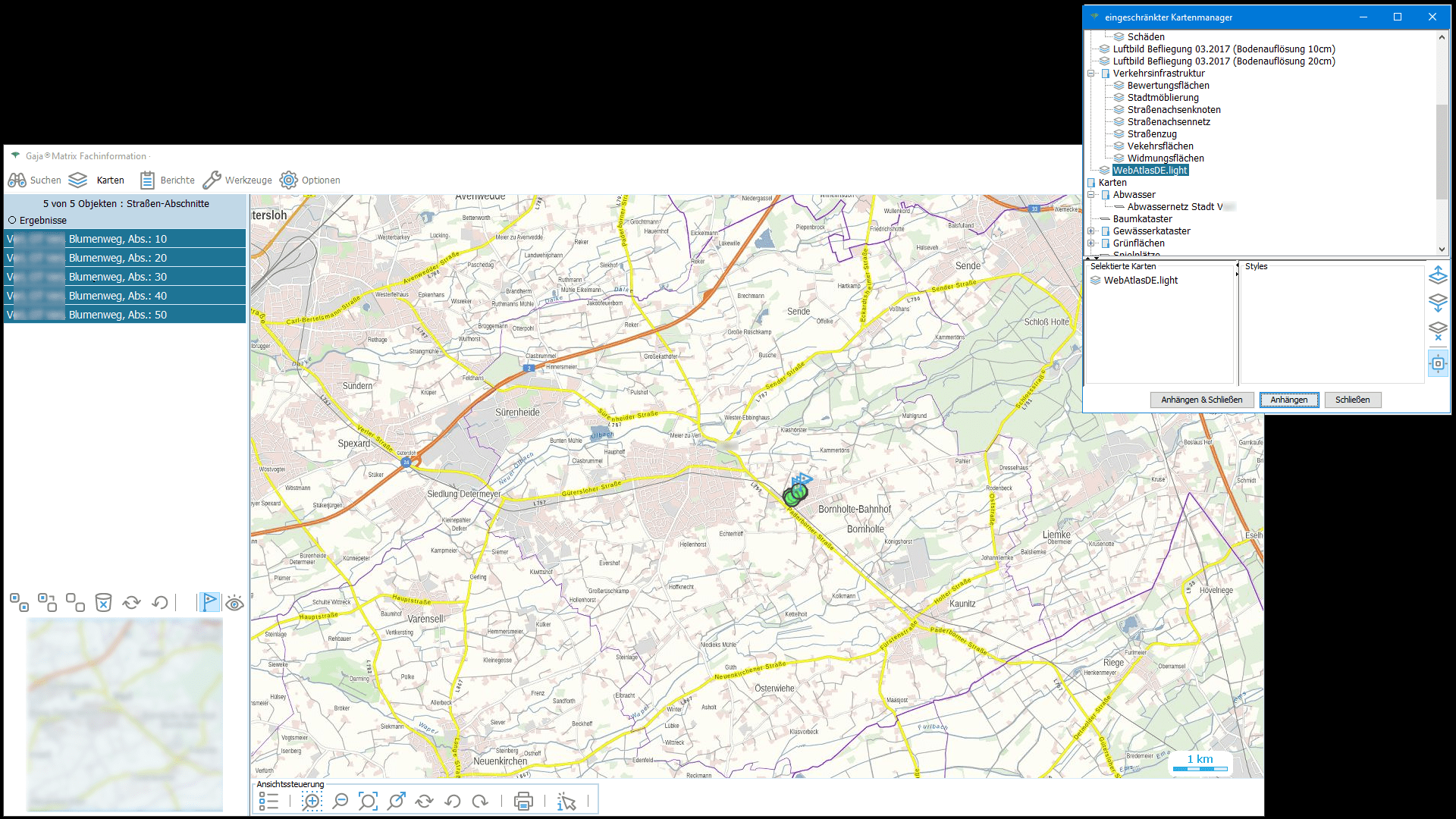Image resolution: width=1456 pixels, height=819 pixels.
Task: Toggle the eye visibility icon
Action: tap(234, 603)
